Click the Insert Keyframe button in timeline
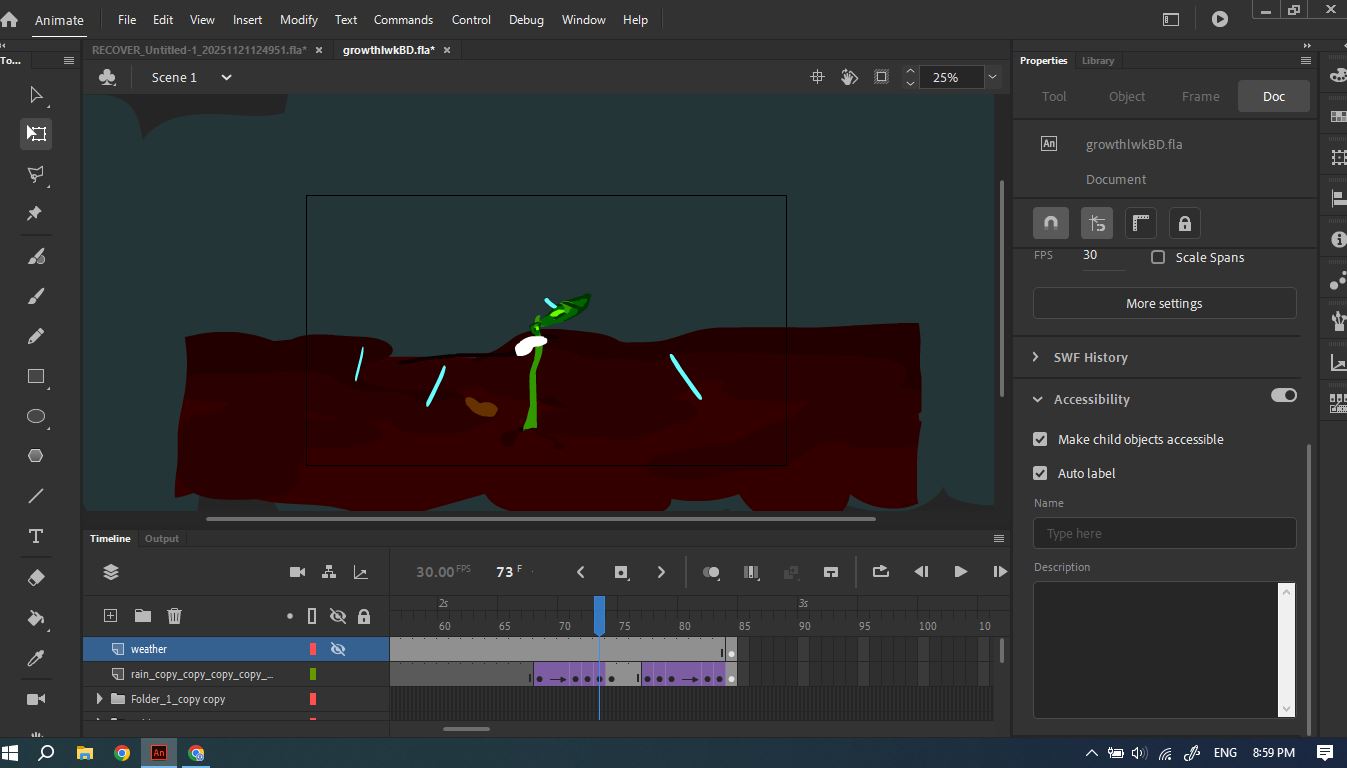Viewport: 1347px width, 768px height. pyautogui.click(x=621, y=572)
